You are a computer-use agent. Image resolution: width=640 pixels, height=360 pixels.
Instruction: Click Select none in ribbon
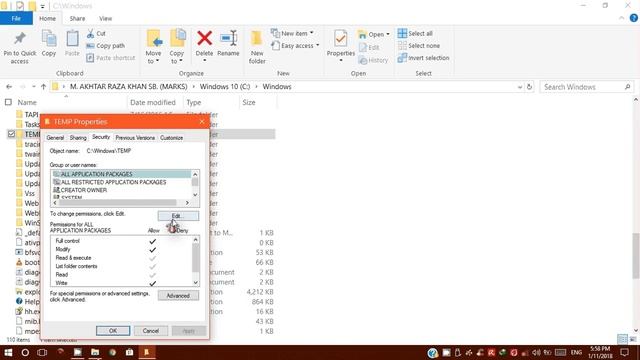pyautogui.click(x=418, y=46)
